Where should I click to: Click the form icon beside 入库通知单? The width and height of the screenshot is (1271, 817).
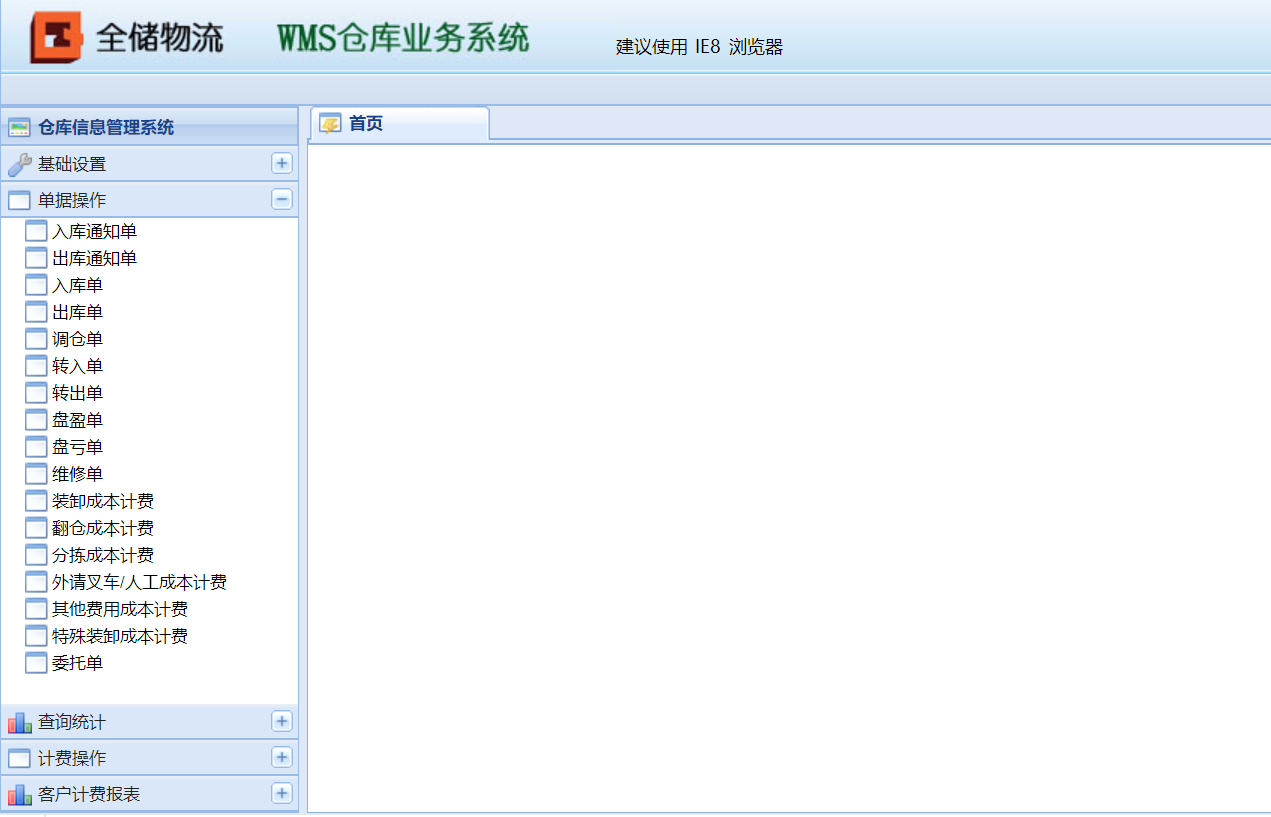(x=35, y=231)
